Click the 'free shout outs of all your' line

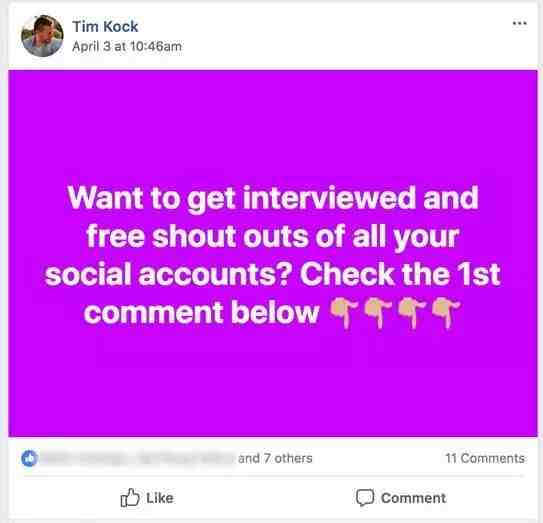pos(273,237)
